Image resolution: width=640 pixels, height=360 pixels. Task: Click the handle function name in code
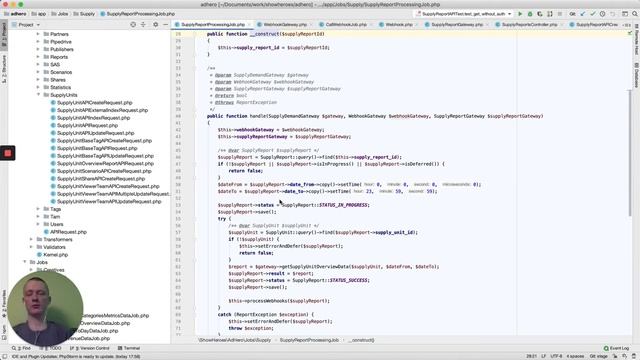tap(258, 116)
